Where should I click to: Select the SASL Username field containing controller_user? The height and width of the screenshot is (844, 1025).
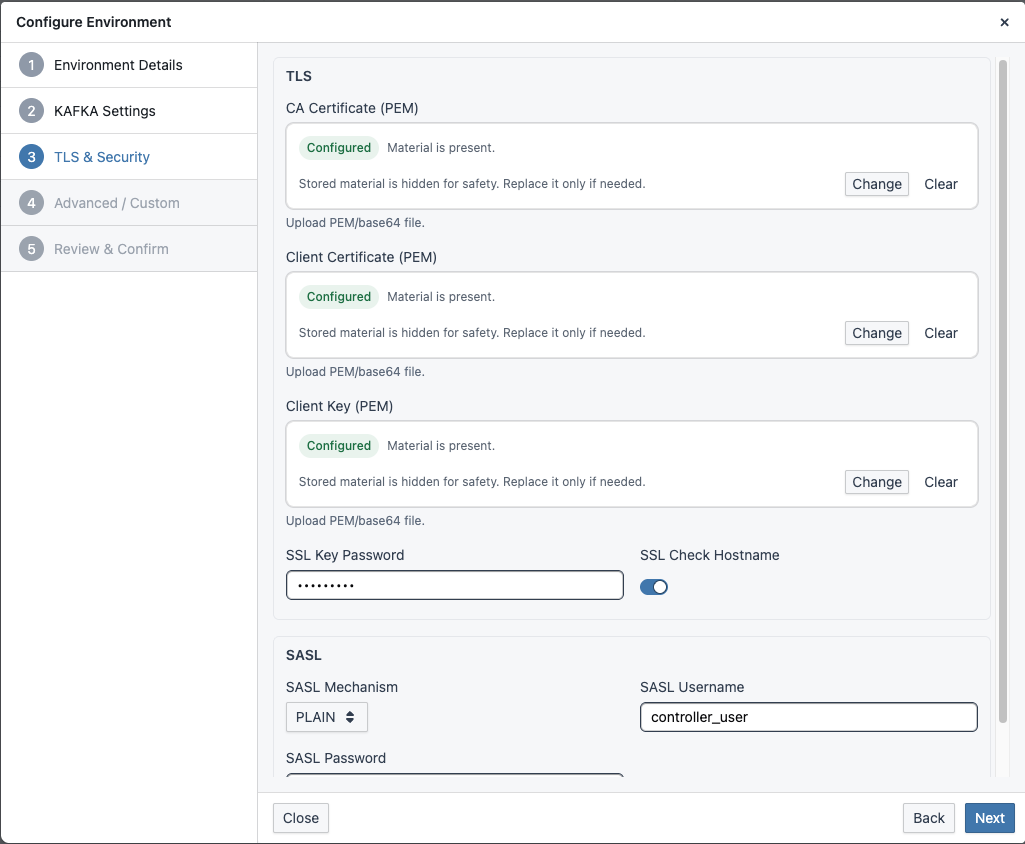coord(808,717)
